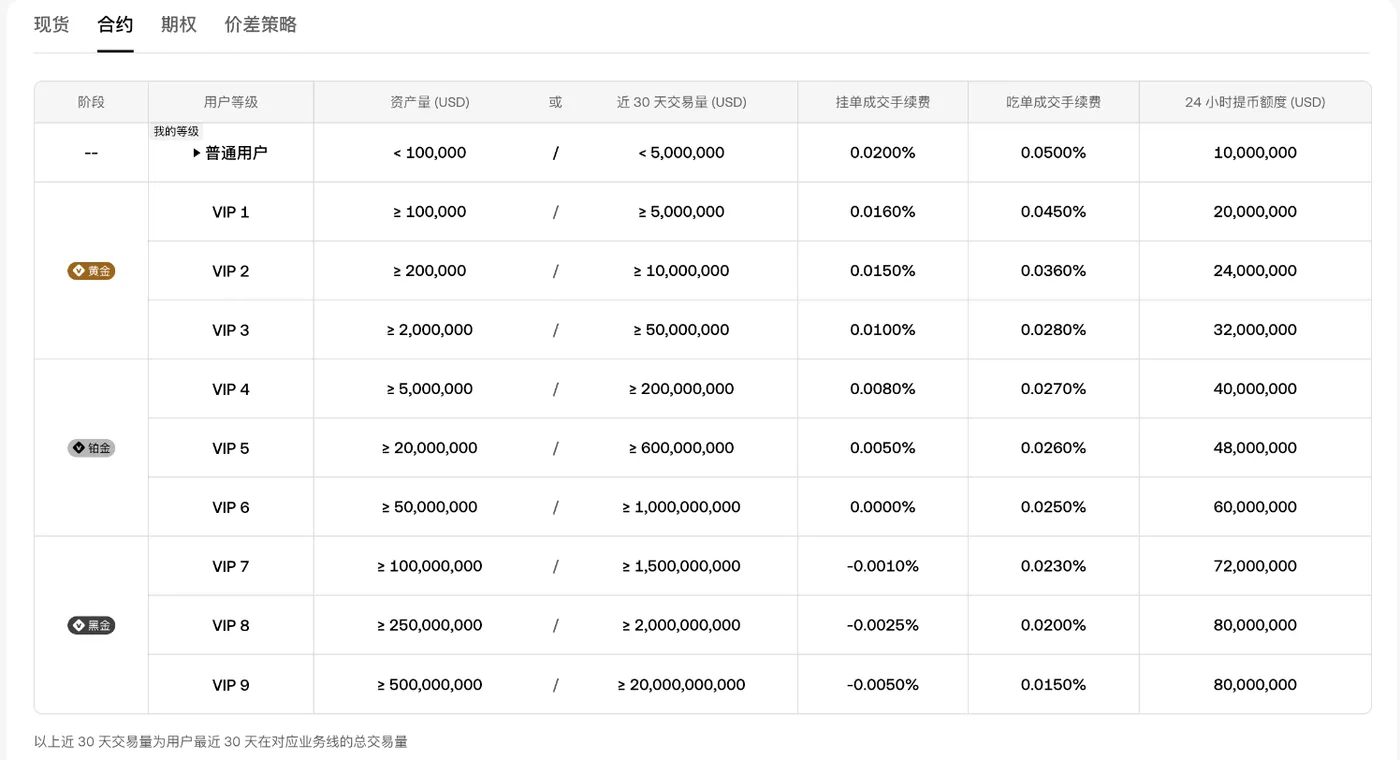Click the 用户等级 column header
This screenshot has width=1400, height=760.
click(x=231, y=102)
